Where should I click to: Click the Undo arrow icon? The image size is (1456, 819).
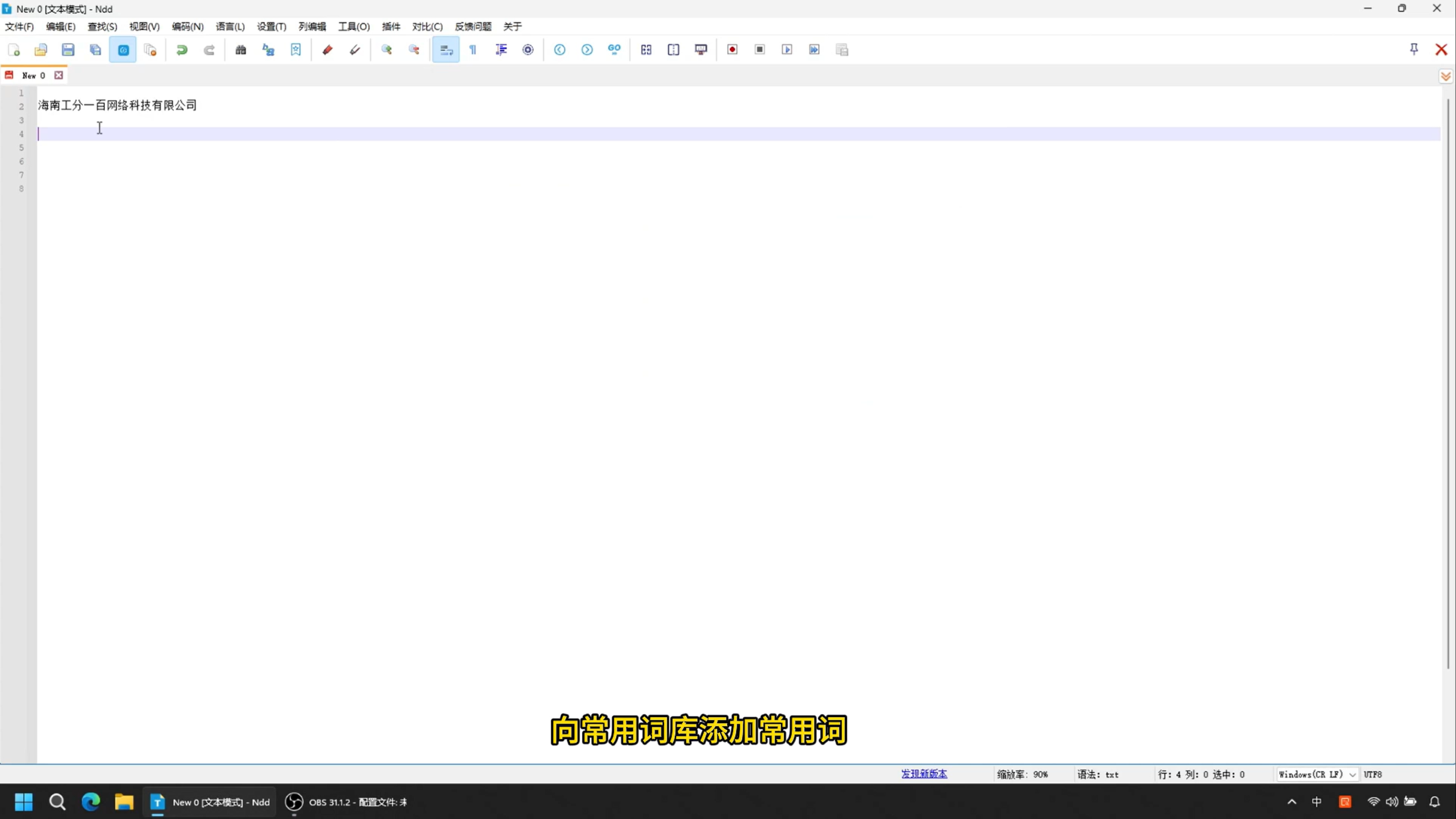click(x=181, y=50)
